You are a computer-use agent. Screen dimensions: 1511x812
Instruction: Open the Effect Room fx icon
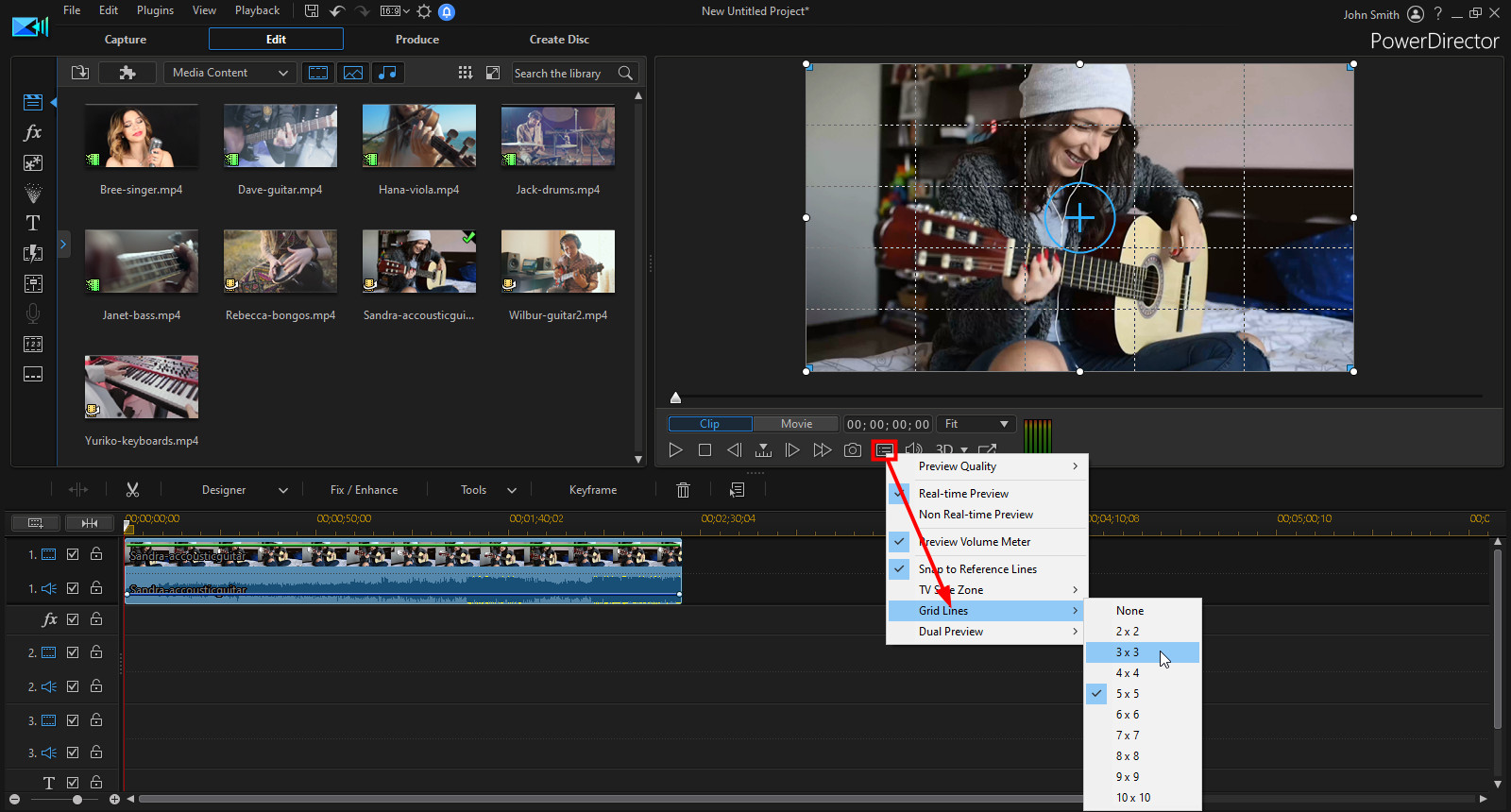click(33, 132)
